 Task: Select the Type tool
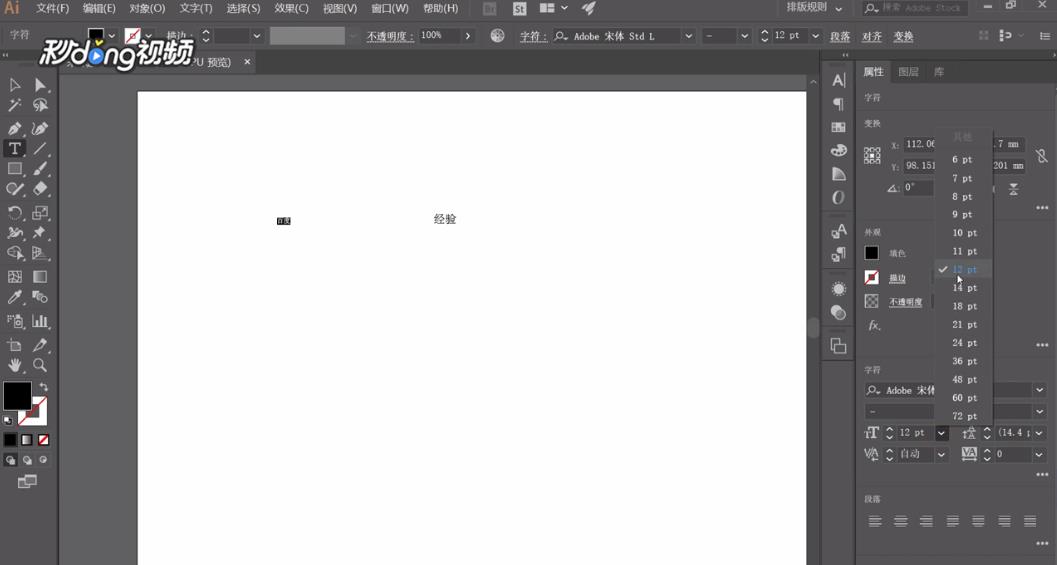[x=15, y=148]
